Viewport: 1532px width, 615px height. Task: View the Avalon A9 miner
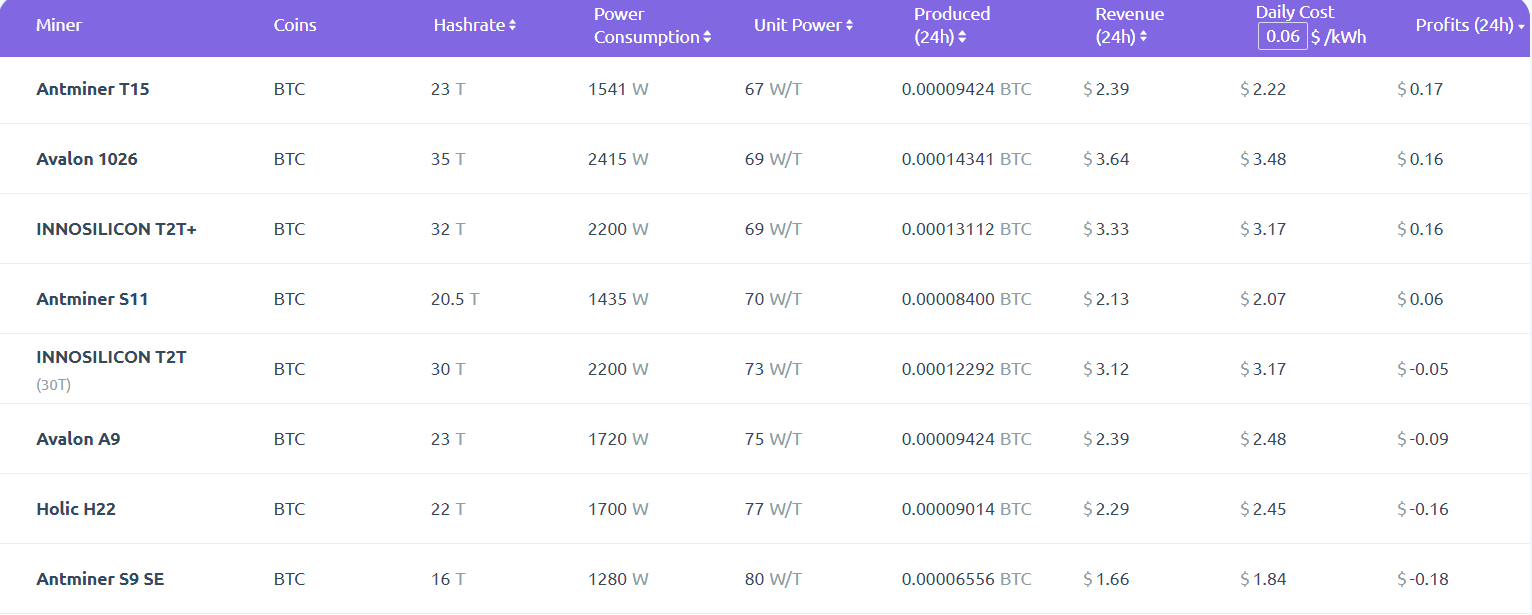point(78,439)
